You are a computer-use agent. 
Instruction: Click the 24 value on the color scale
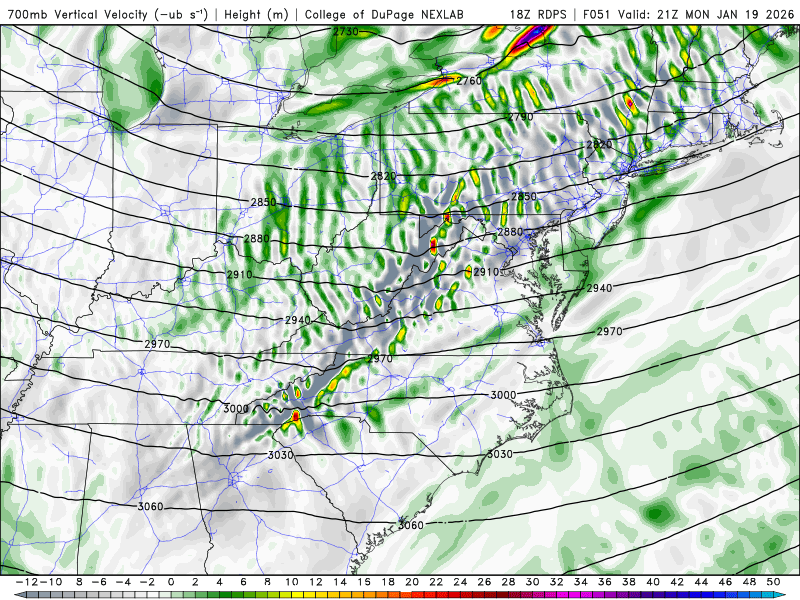point(460,582)
